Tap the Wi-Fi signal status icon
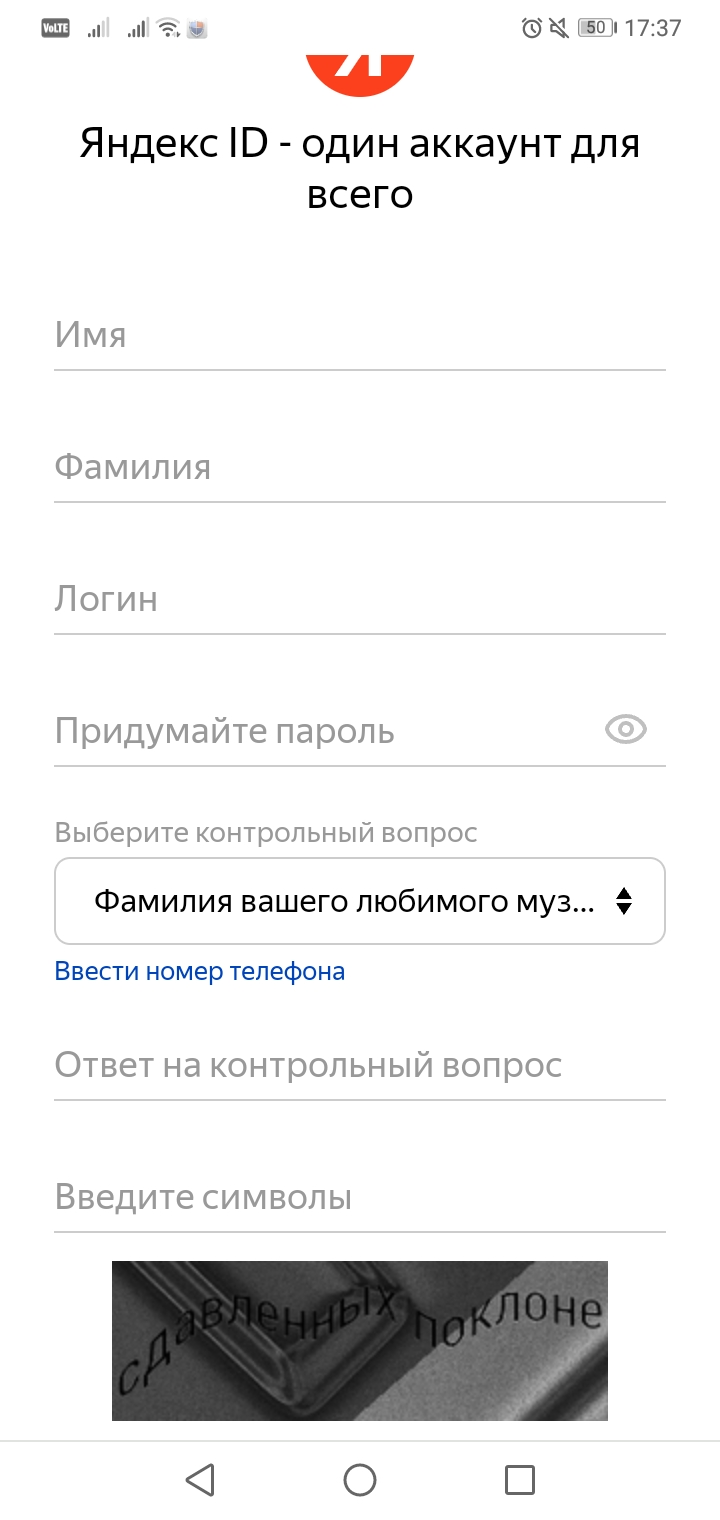720x1520 pixels. coord(169,28)
